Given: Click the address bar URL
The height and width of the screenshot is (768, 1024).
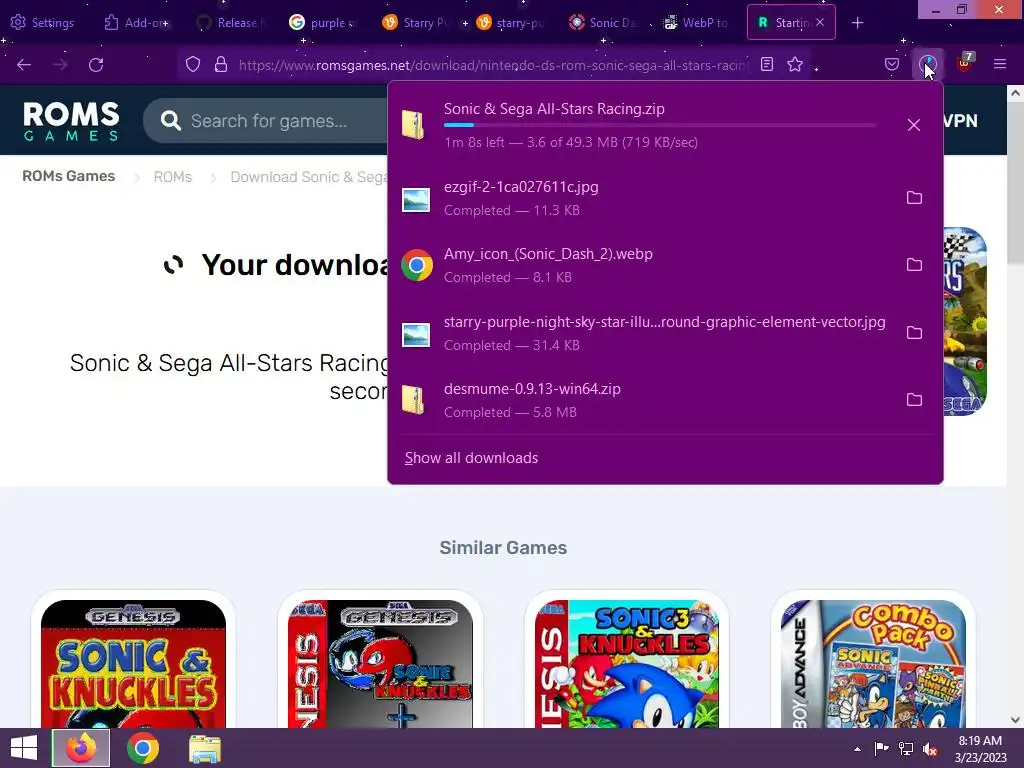Looking at the screenshot, I should [x=492, y=65].
